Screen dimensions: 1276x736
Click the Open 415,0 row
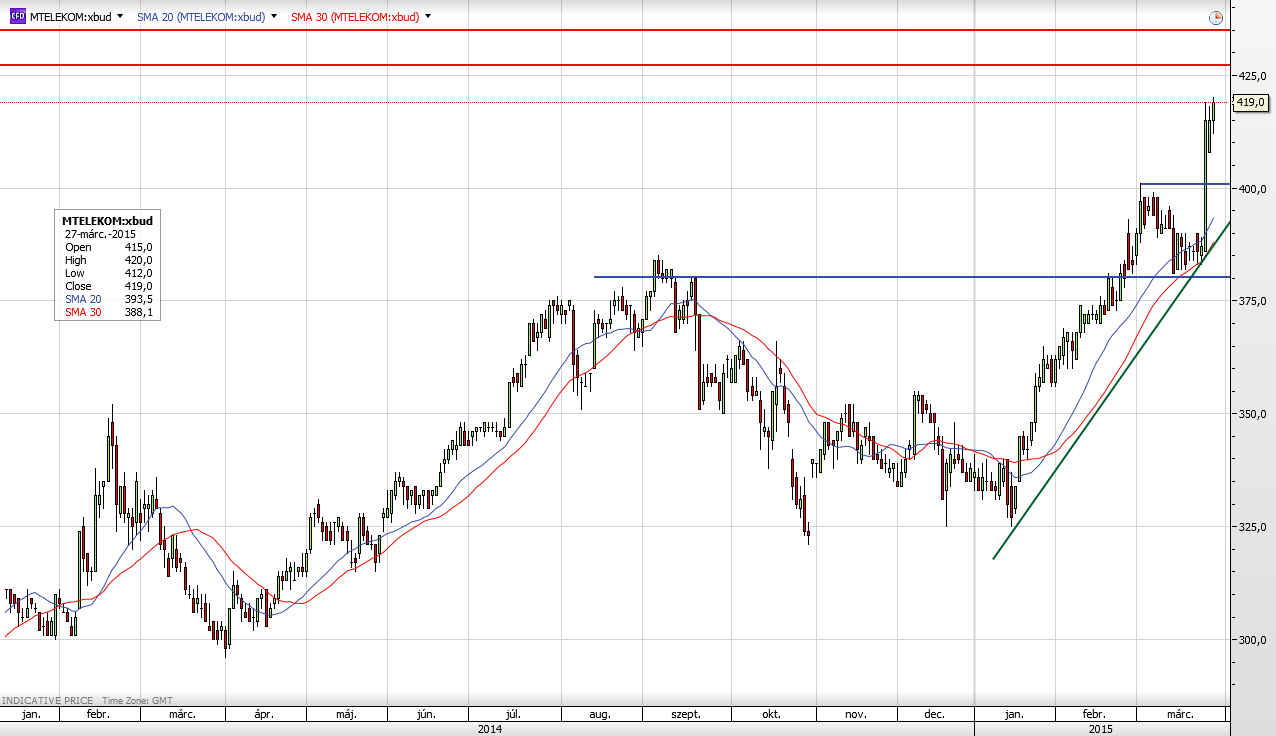[108, 247]
